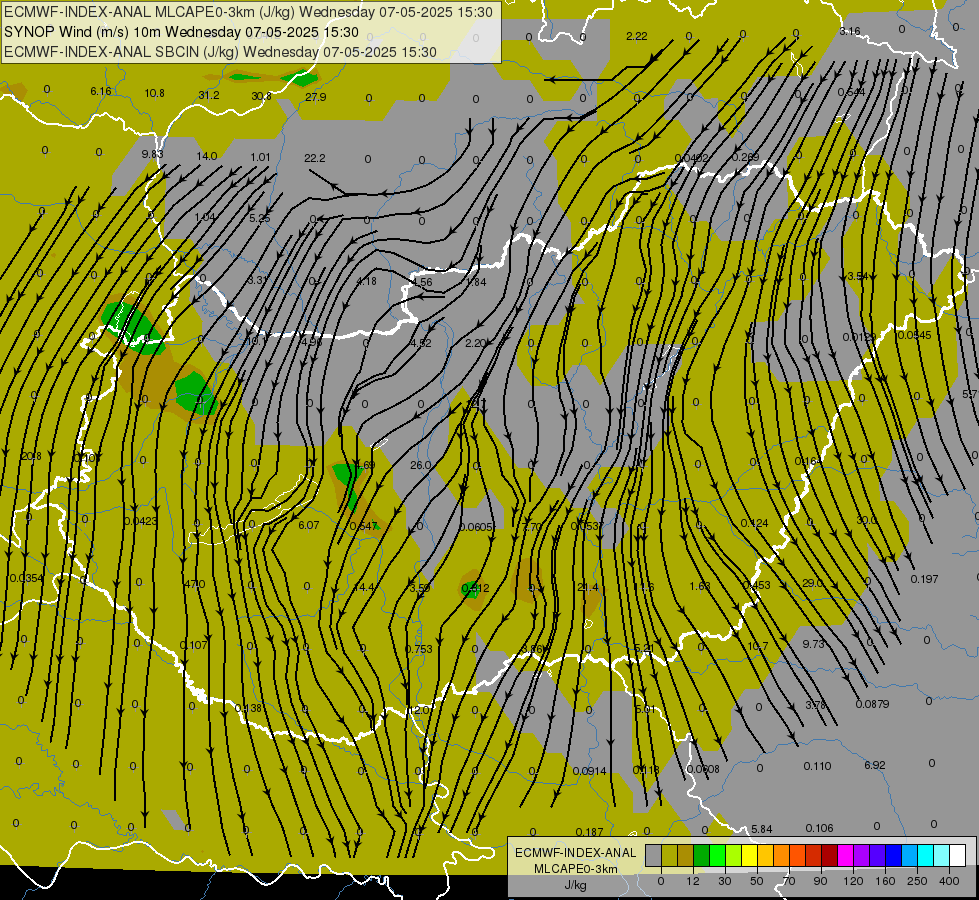Image resolution: width=979 pixels, height=900 pixels.
Task: Click the map value '3.16'
Action: click(849, 31)
